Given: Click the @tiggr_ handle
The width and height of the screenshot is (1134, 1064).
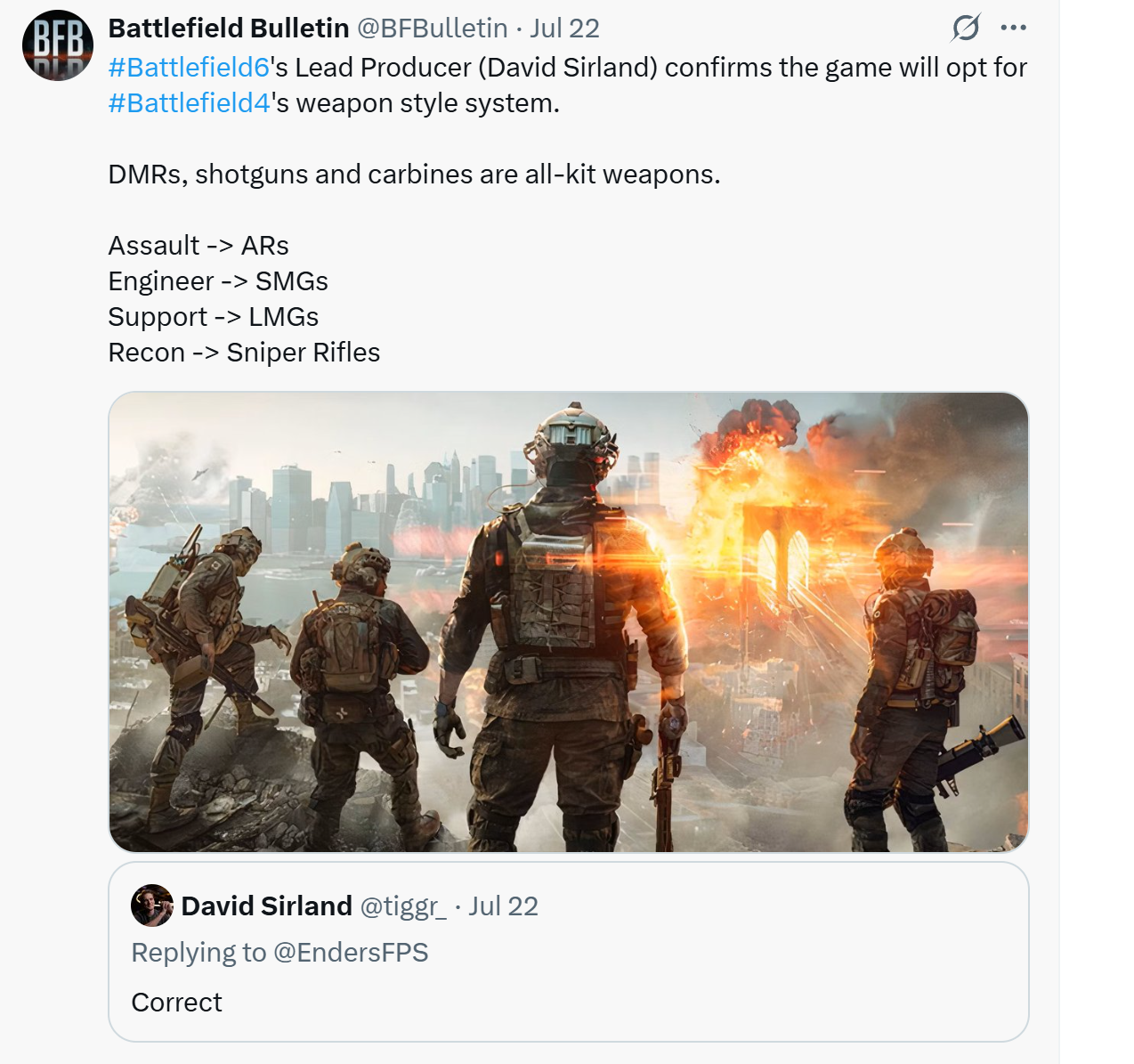Looking at the screenshot, I should click(403, 906).
